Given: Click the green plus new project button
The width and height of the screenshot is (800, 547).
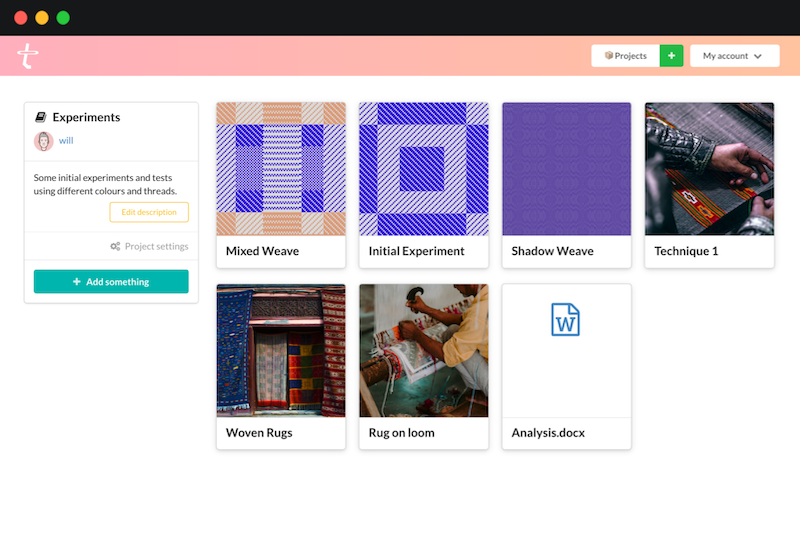Looking at the screenshot, I should pos(671,56).
